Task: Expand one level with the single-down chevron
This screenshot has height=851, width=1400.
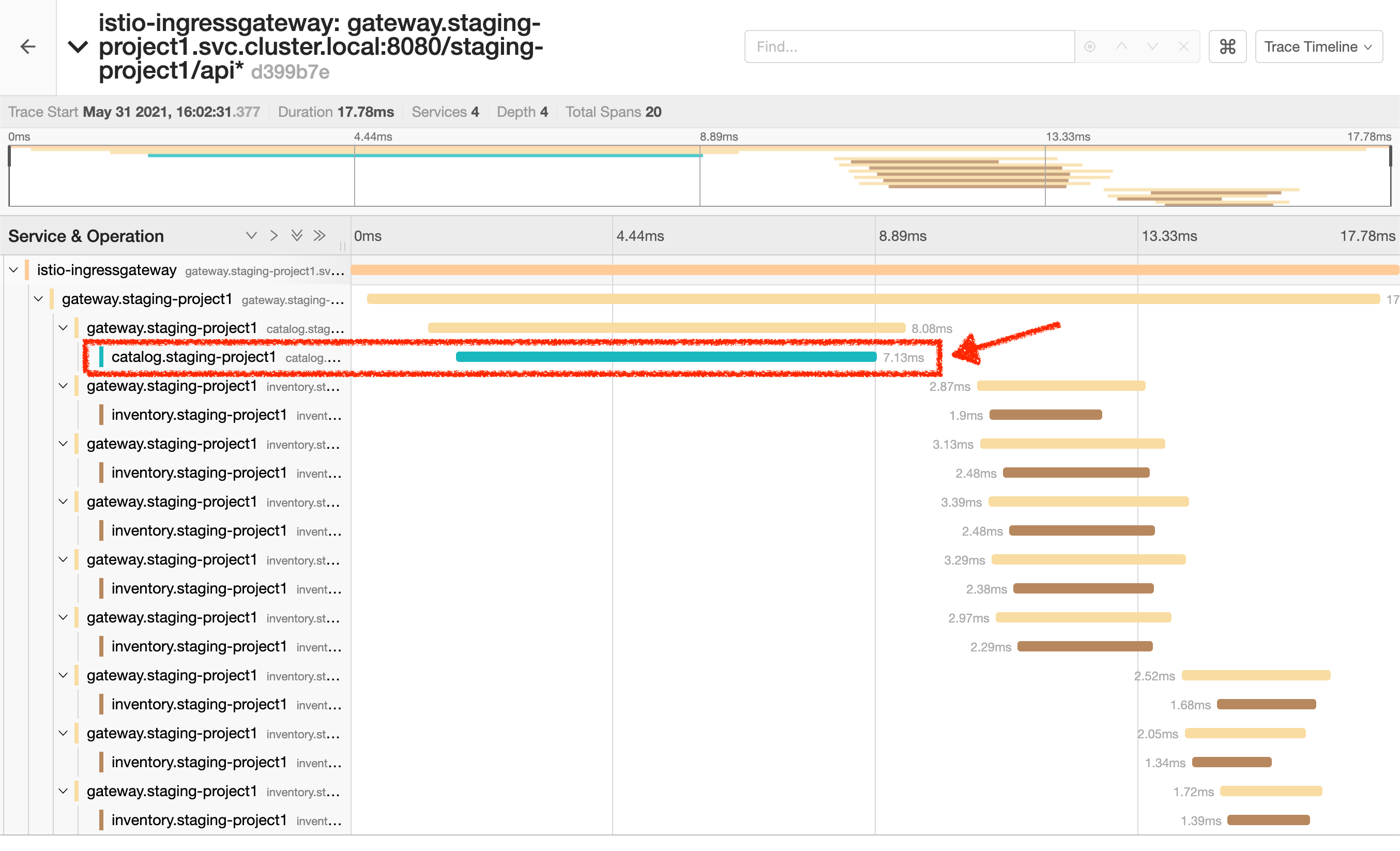Action: (x=251, y=236)
